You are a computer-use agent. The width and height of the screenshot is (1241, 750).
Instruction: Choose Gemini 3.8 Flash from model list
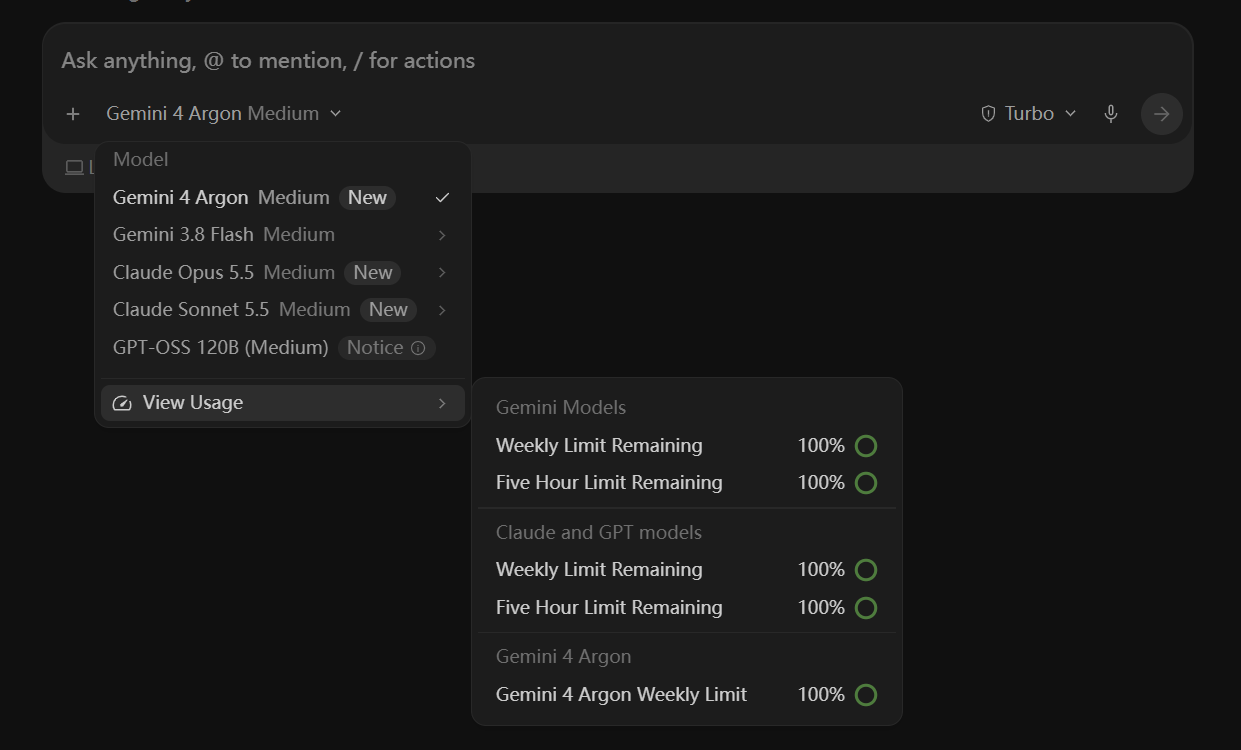(x=283, y=235)
